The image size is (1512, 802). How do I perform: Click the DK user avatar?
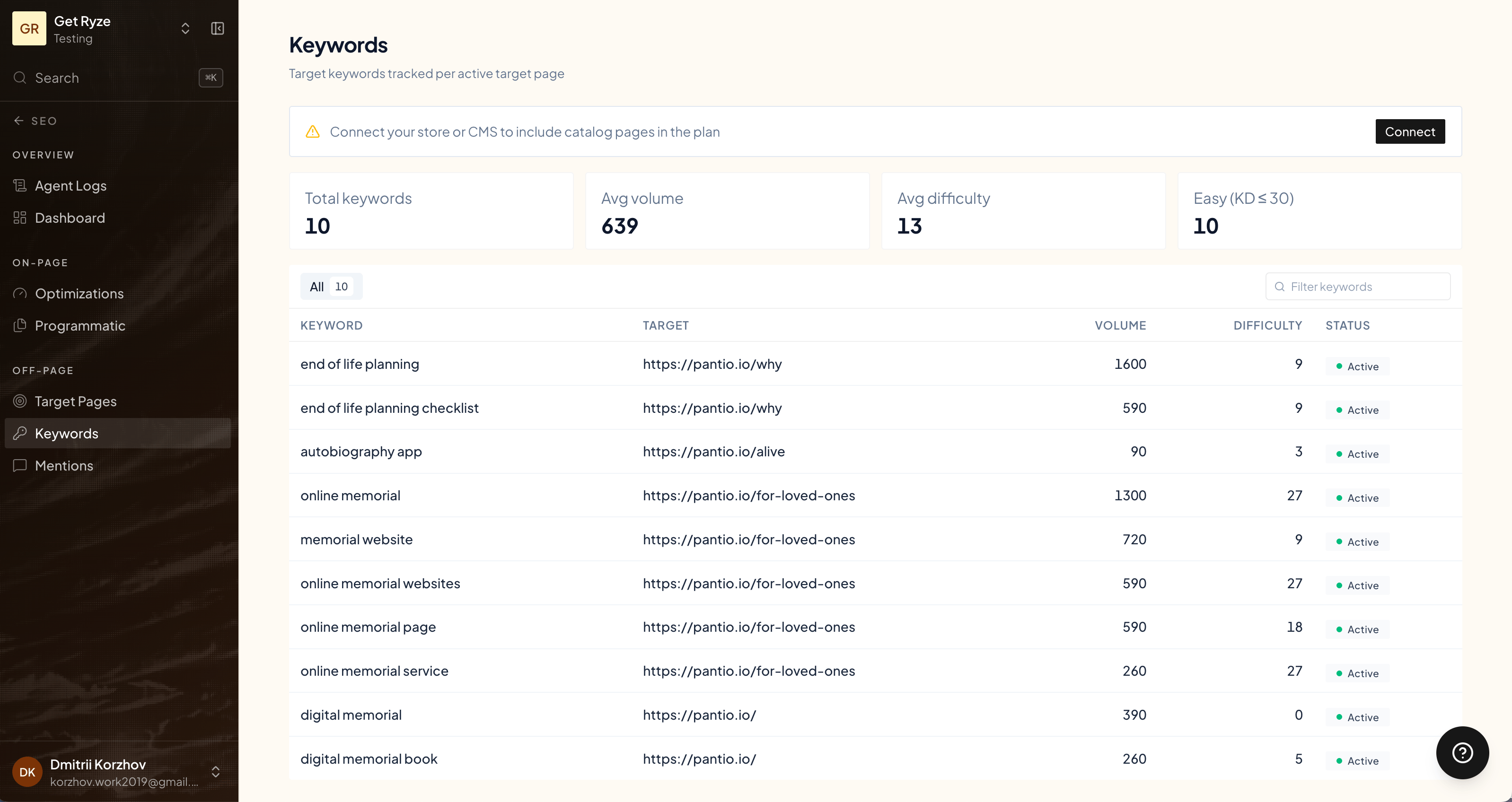(27, 771)
